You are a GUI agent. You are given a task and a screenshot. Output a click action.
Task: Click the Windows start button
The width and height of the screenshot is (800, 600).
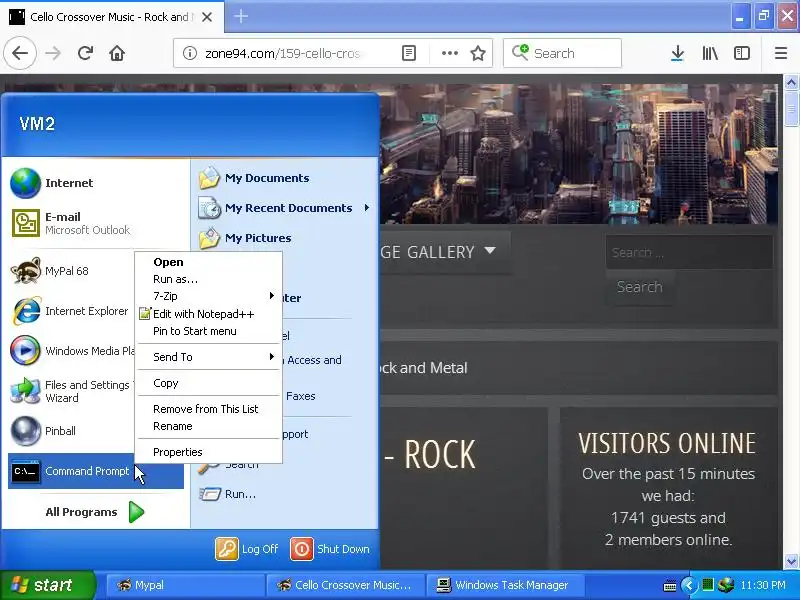tap(47, 585)
